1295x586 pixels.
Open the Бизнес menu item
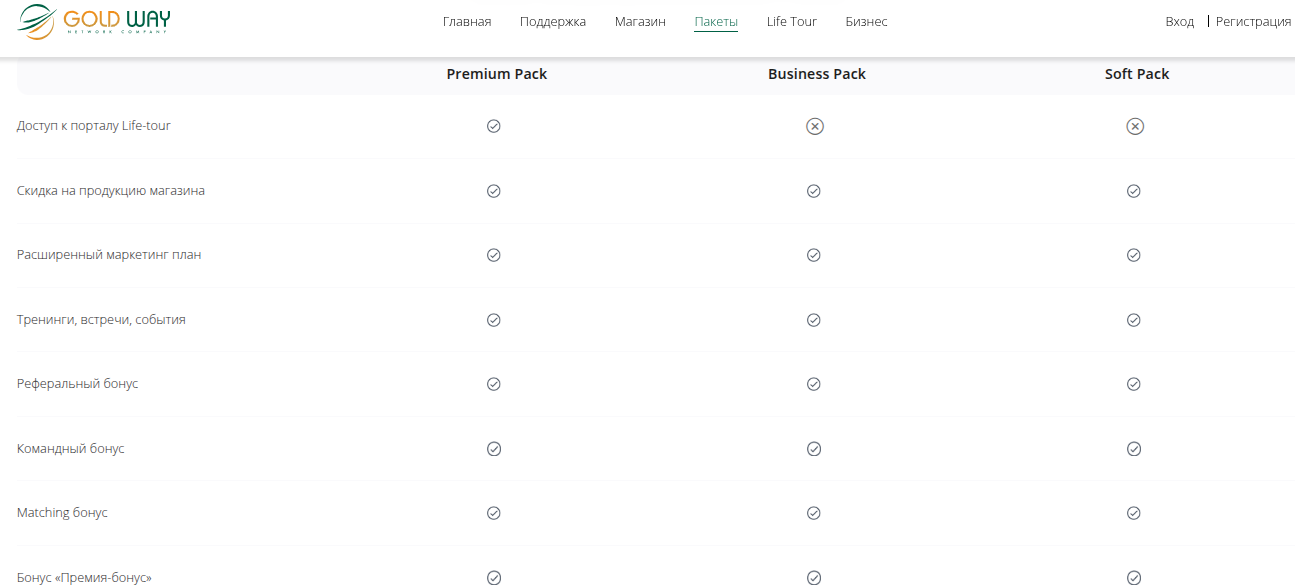(866, 22)
